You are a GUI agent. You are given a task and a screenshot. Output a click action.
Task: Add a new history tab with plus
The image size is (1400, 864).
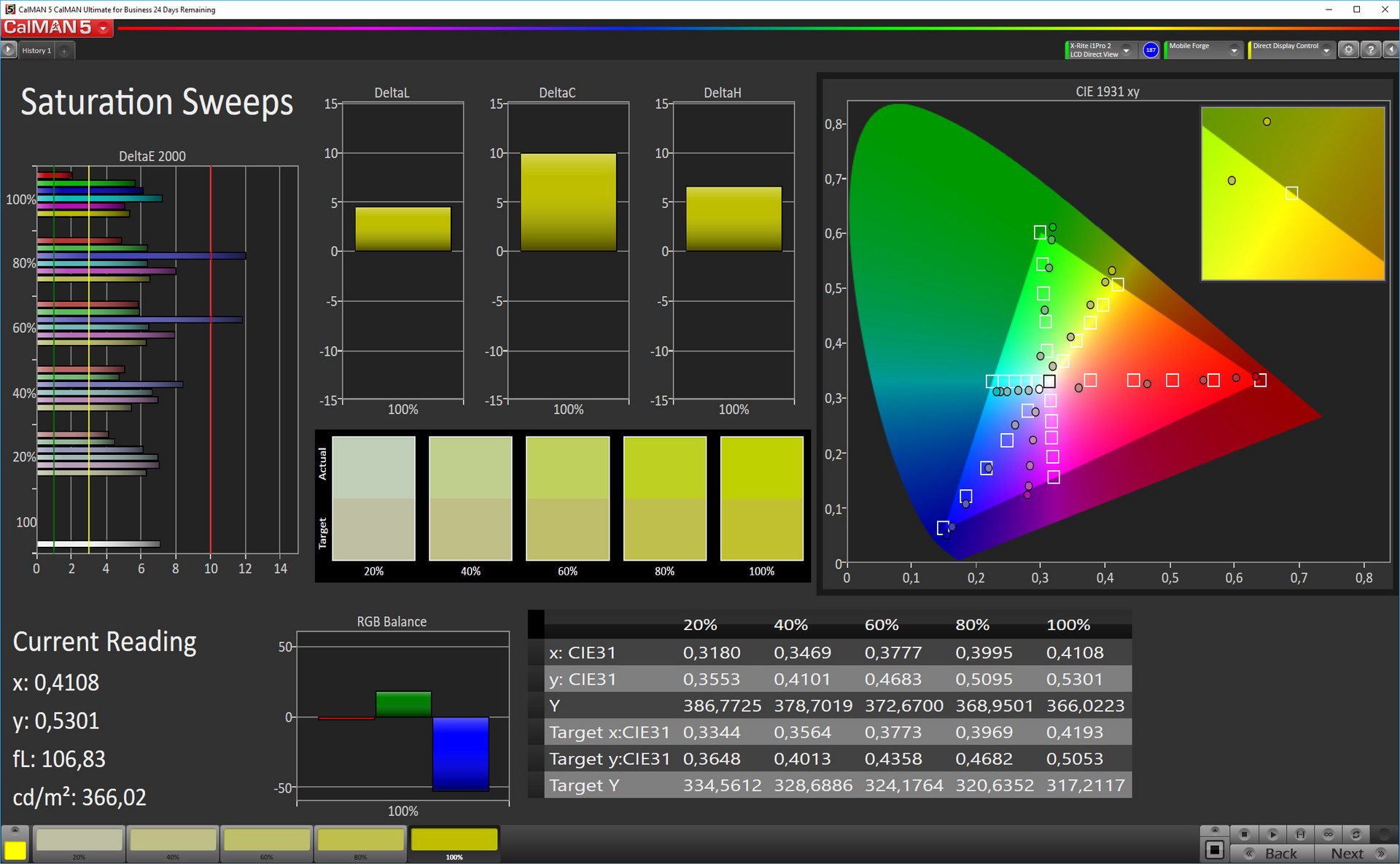tap(64, 50)
